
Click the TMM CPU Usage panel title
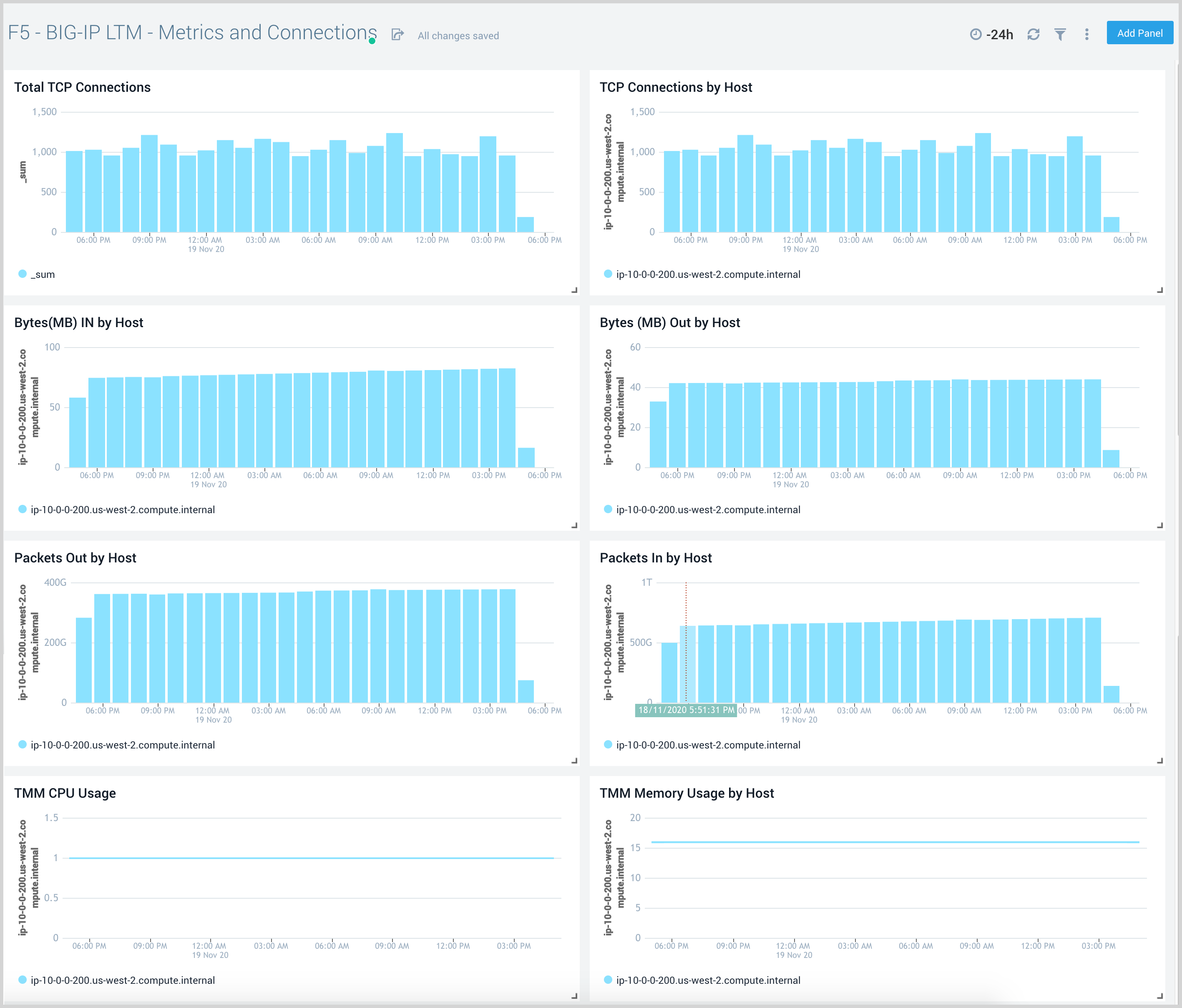coord(65,793)
